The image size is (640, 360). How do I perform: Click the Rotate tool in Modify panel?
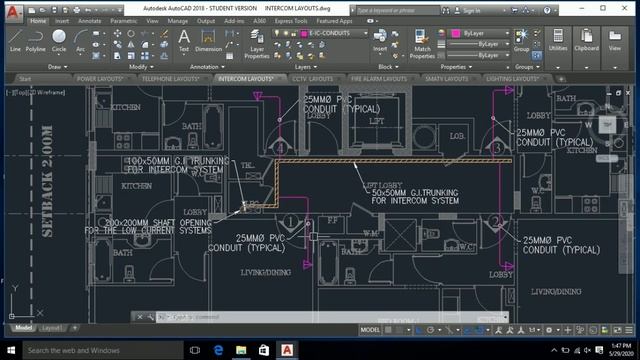coord(131,33)
